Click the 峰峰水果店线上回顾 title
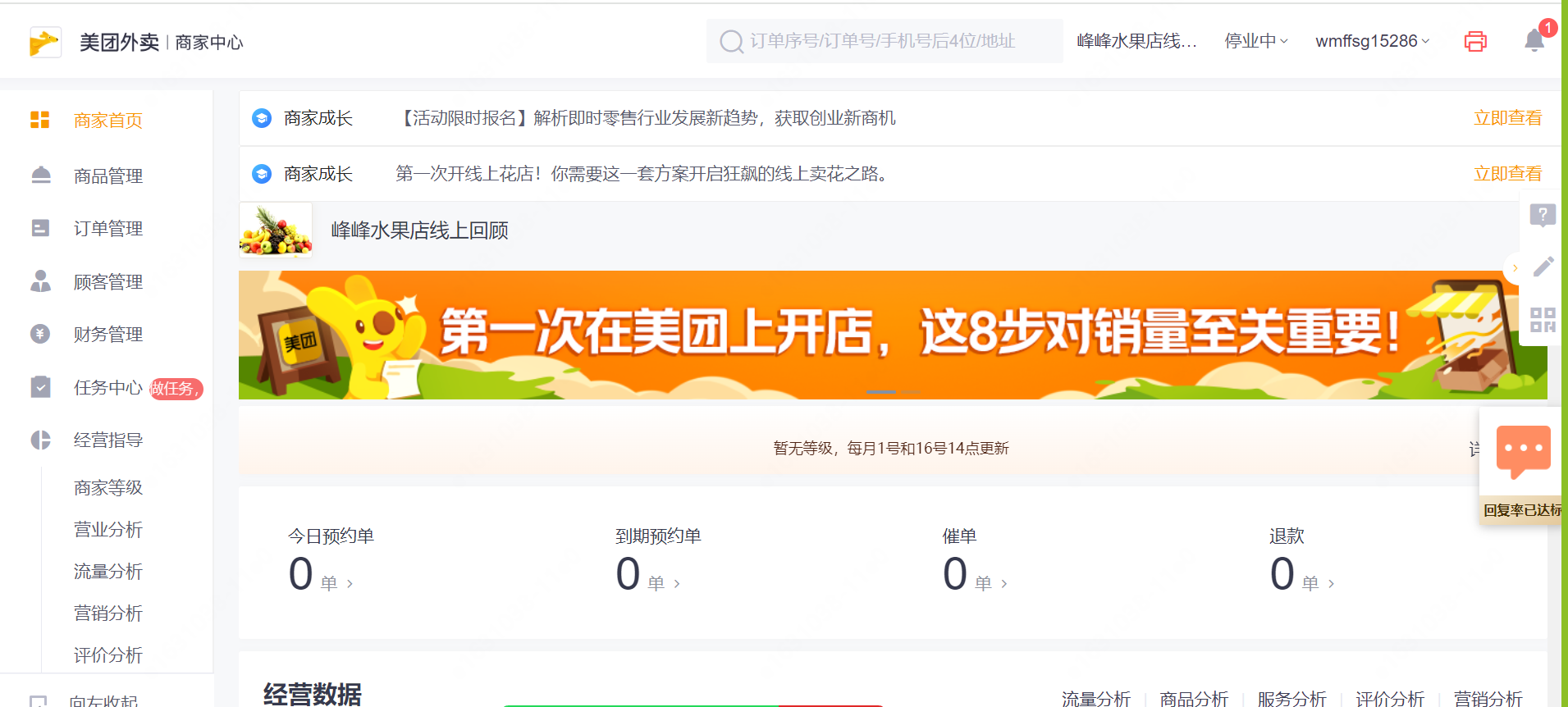This screenshot has height=707, width=1568. click(x=419, y=230)
